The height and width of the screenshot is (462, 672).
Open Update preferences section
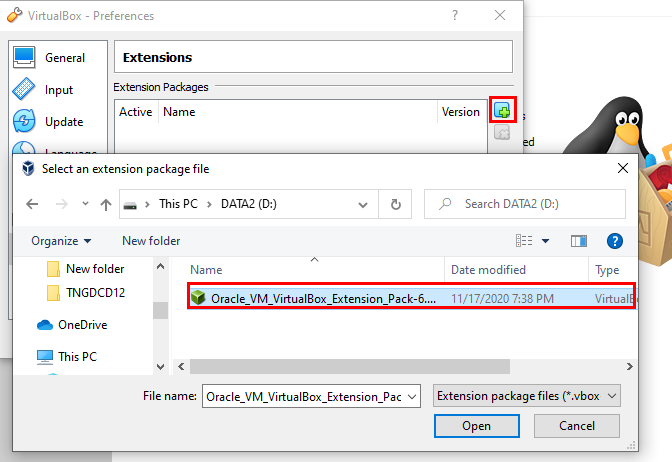pos(63,122)
